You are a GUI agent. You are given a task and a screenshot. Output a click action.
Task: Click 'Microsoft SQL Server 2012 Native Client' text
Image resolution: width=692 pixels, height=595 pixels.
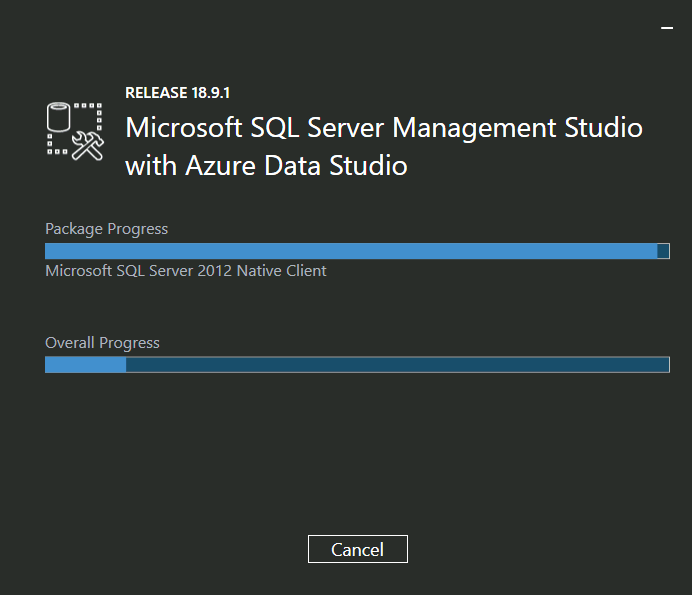[186, 271]
